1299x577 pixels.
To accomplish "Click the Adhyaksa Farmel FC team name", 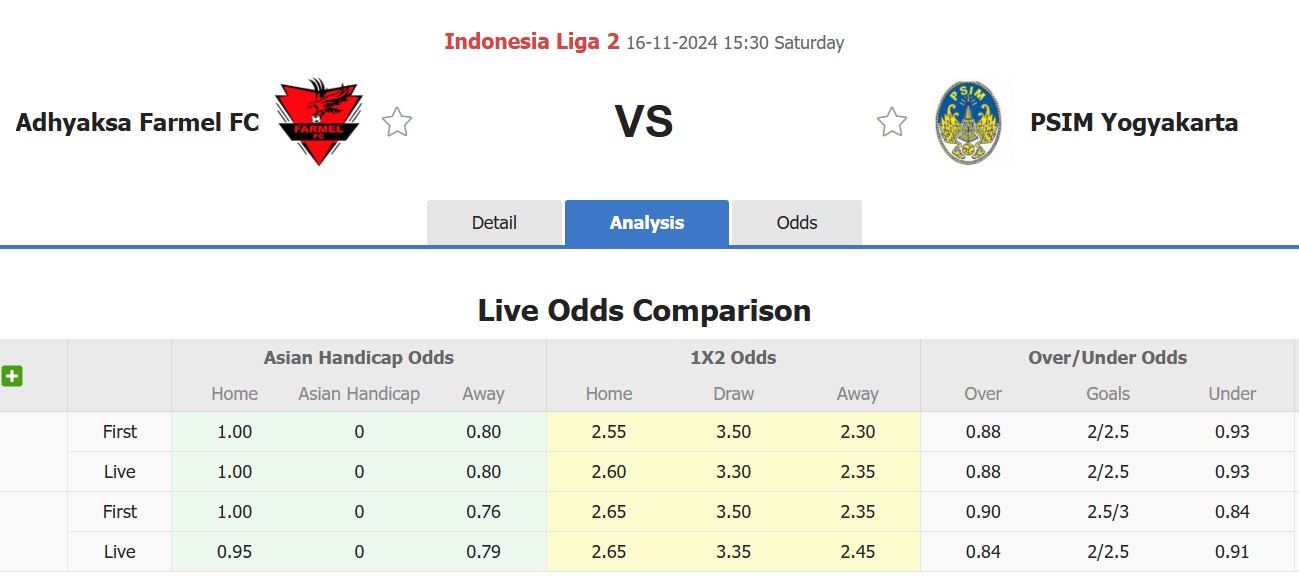I will coord(138,122).
